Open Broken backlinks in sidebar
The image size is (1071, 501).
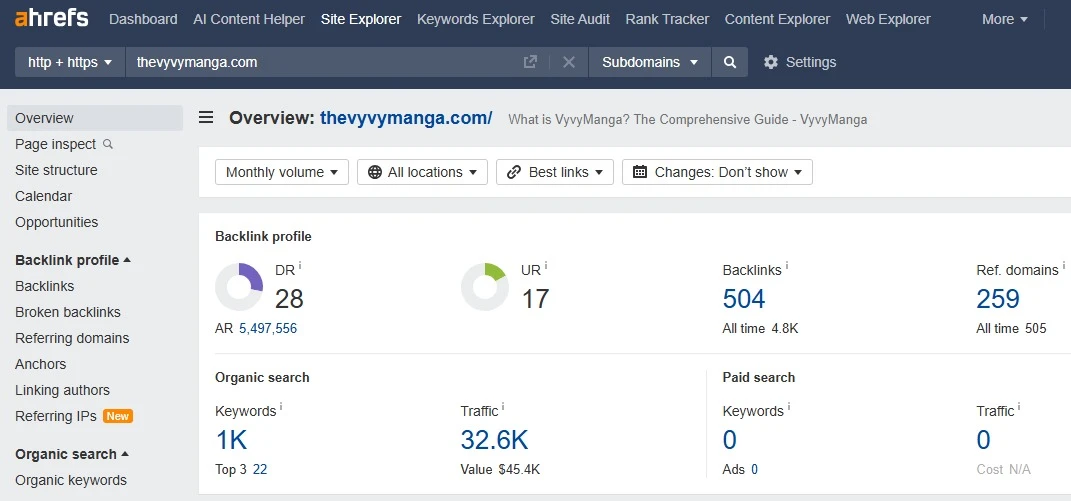click(x=68, y=312)
